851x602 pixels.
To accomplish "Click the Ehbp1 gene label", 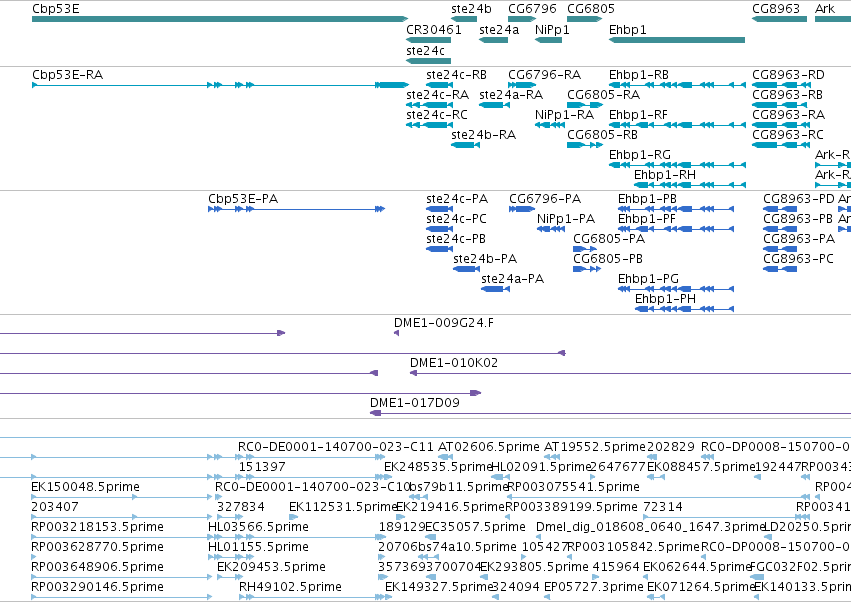I will (x=627, y=29).
